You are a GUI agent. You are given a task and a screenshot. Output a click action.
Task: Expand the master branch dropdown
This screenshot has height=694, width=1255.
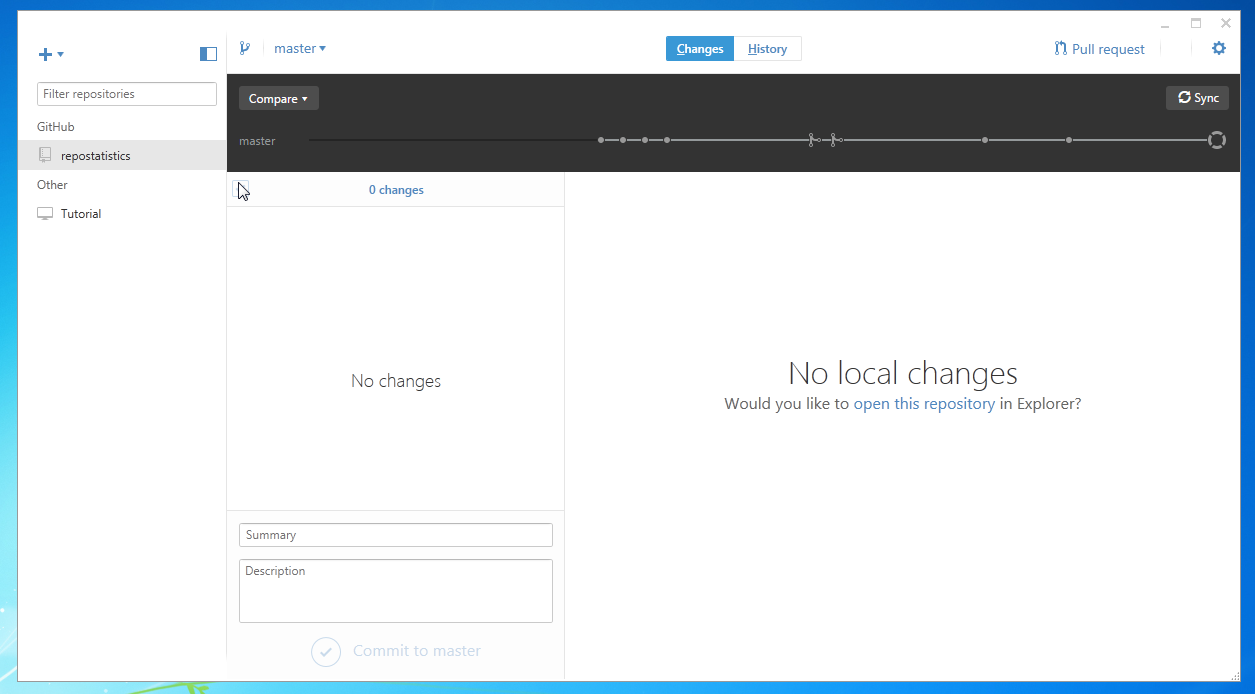pos(300,48)
